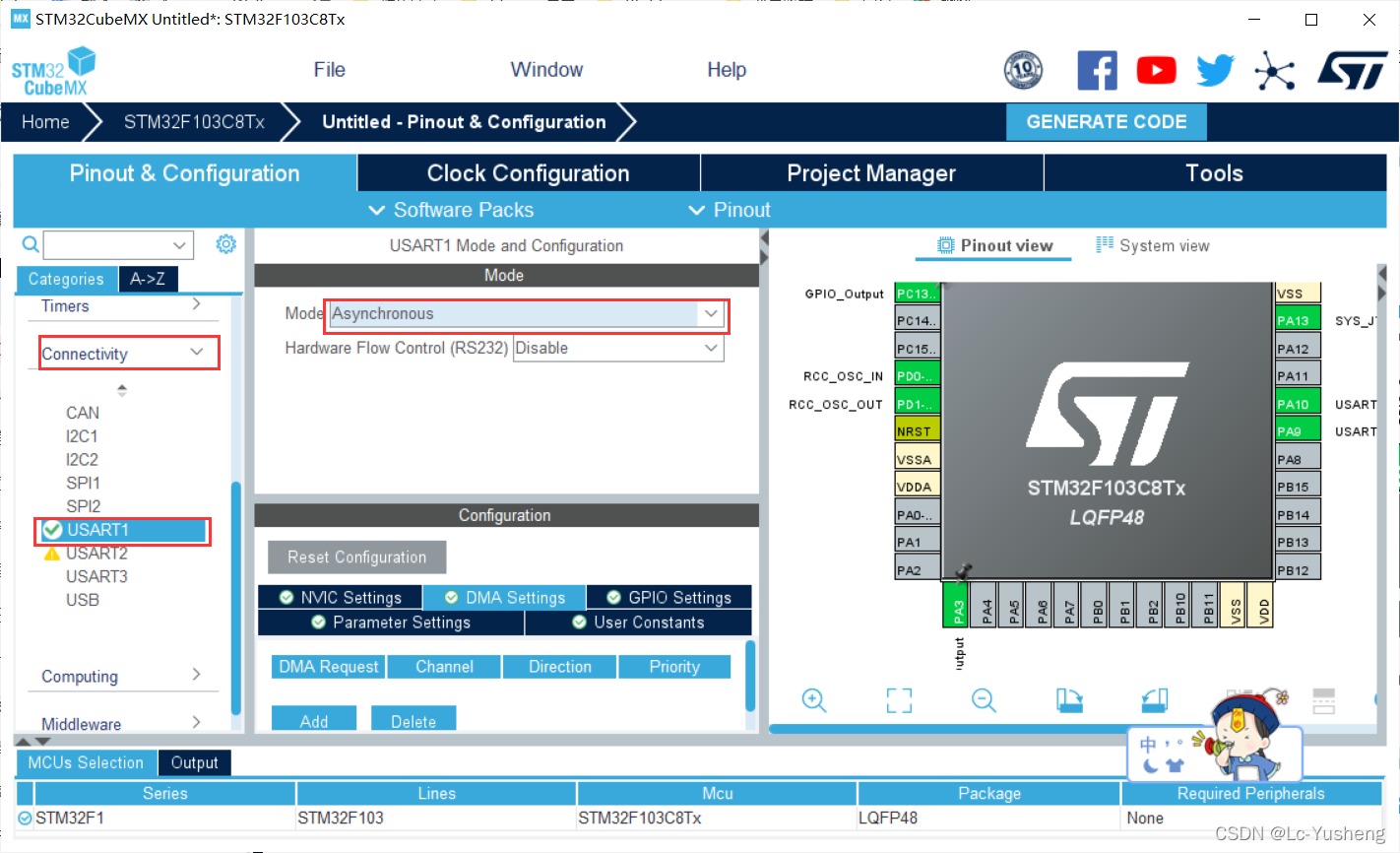
Task: Click the best fit icon below the chip diagram
Action: (898, 700)
